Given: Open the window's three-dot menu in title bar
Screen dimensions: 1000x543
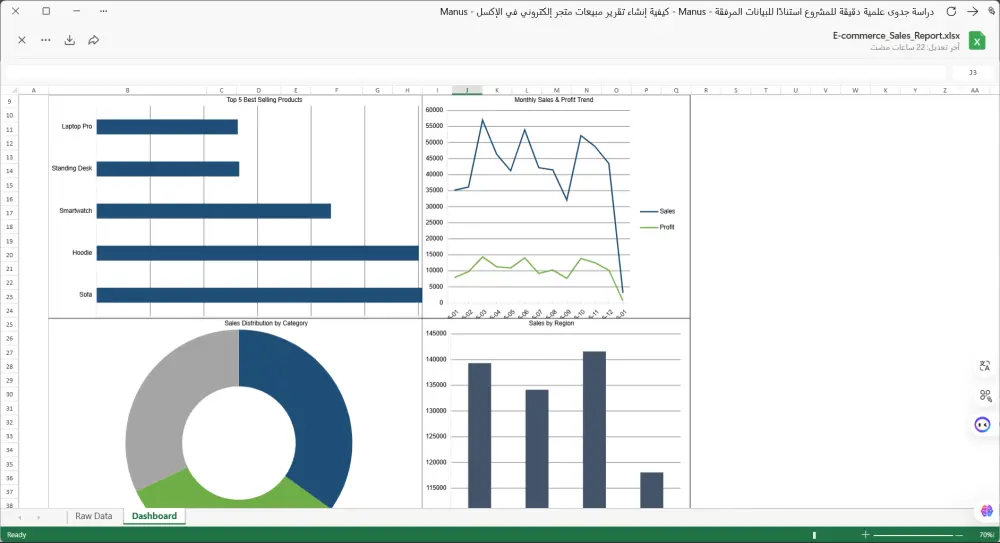Looking at the screenshot, I should tap(103, 11).
